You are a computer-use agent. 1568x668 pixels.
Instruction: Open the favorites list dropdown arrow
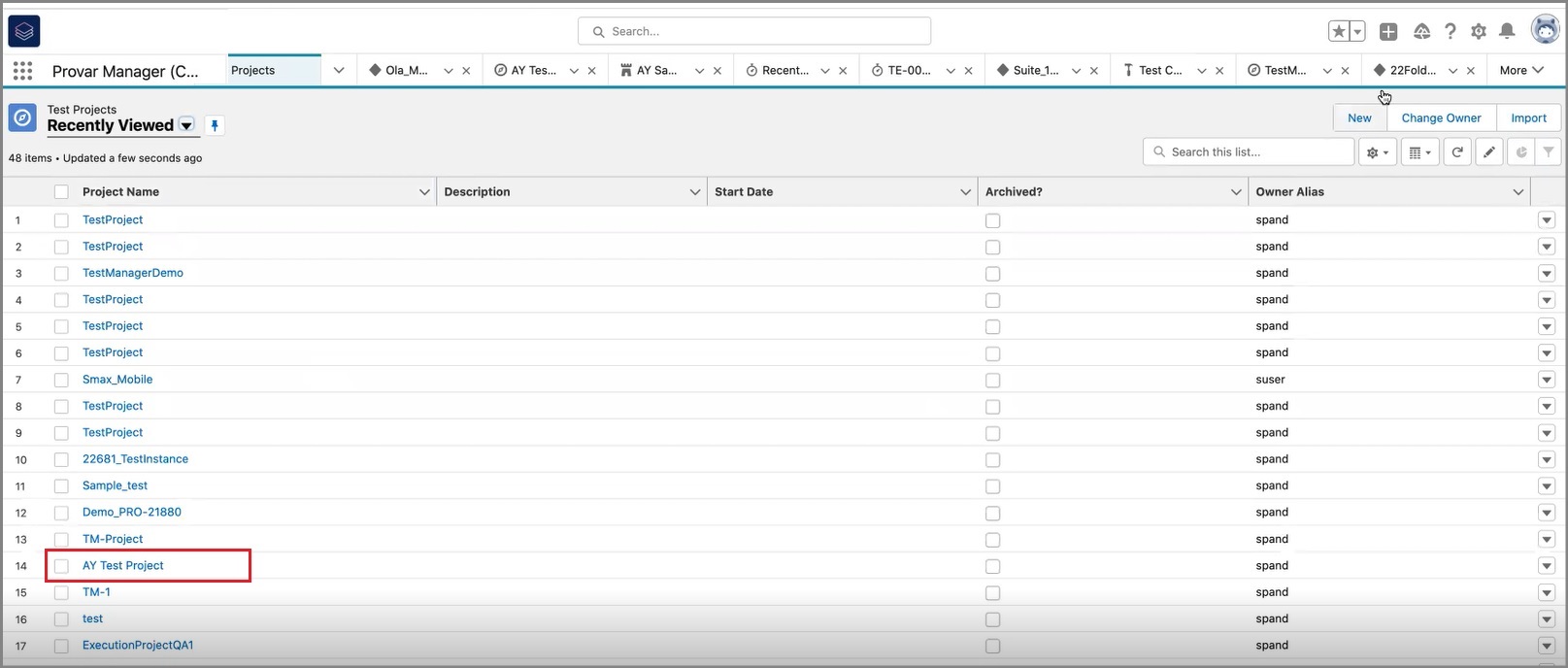1357,31
